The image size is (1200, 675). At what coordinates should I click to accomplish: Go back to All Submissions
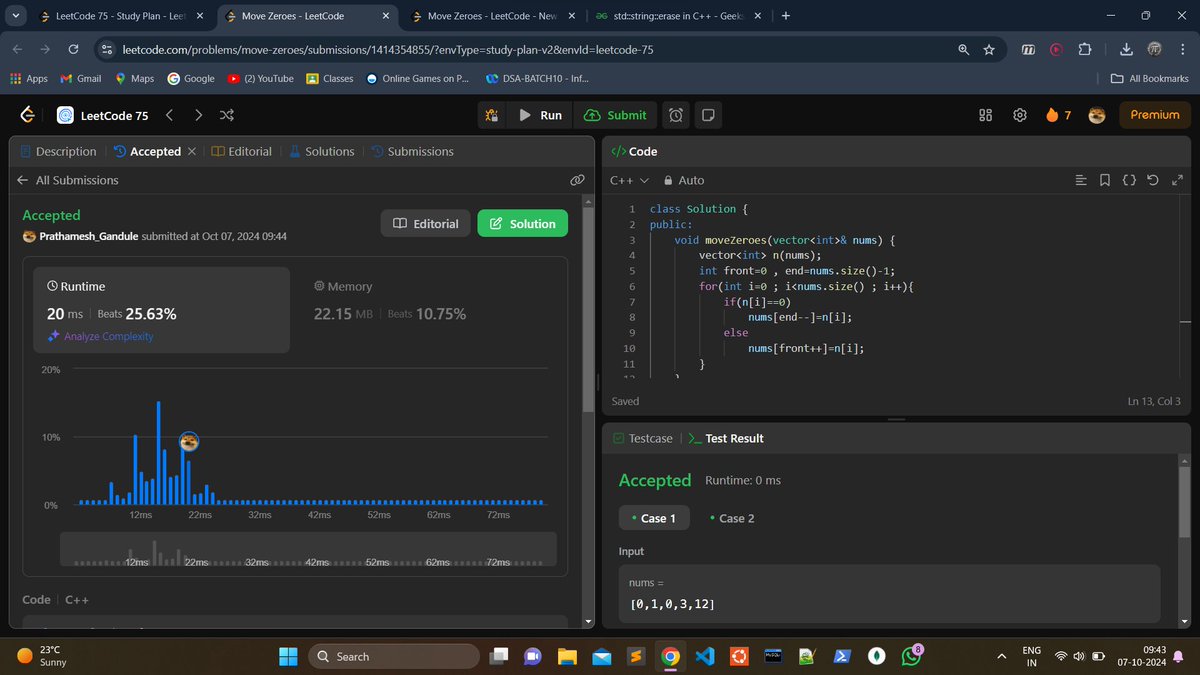(68, 180)
